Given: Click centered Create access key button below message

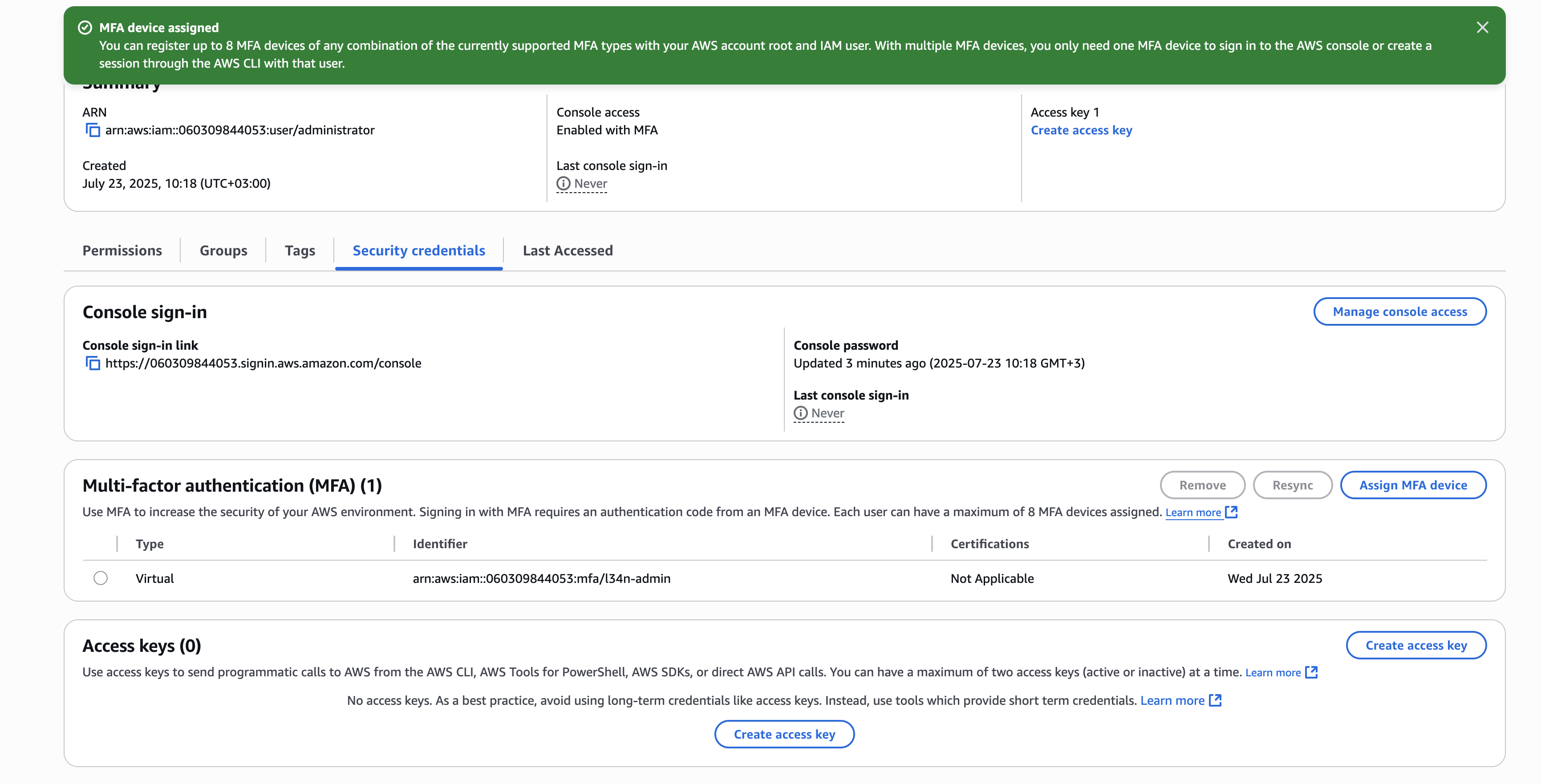Looking at the screenshot, I should [x=784, y=734].
